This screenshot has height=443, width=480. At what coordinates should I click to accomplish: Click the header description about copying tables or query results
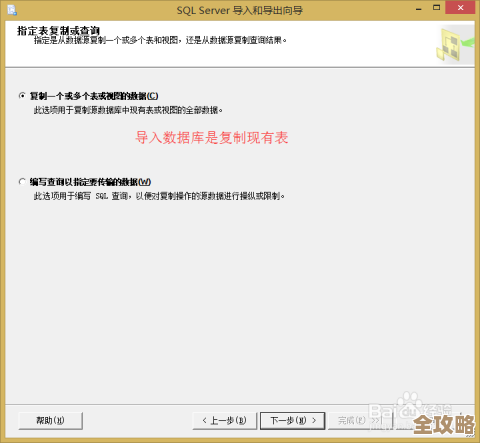[x=160, y=41]
